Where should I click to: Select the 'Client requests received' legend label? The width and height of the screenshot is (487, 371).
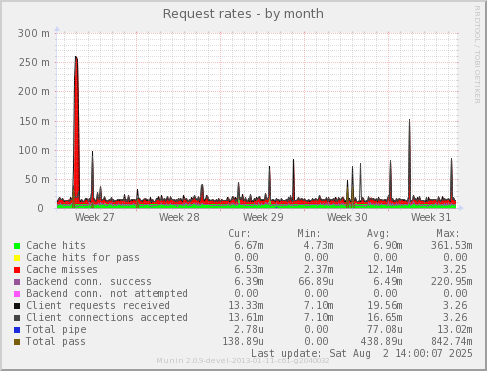98,306
